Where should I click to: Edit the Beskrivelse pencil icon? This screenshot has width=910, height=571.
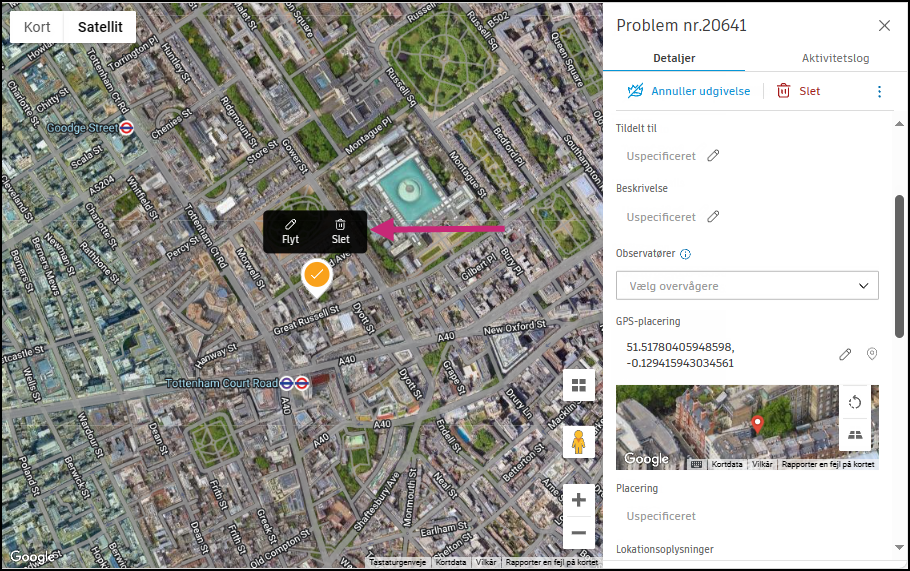pos(713,216)
